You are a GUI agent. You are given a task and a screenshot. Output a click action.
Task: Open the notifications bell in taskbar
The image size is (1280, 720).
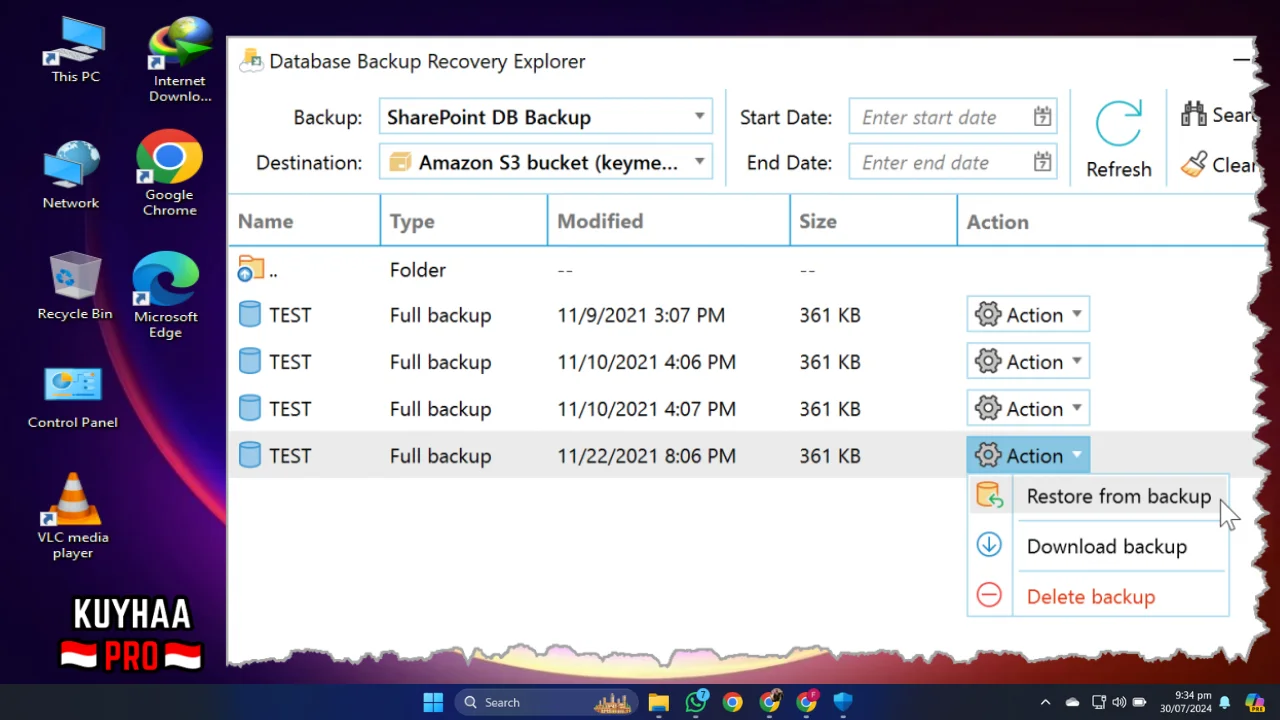point(1225,702)
